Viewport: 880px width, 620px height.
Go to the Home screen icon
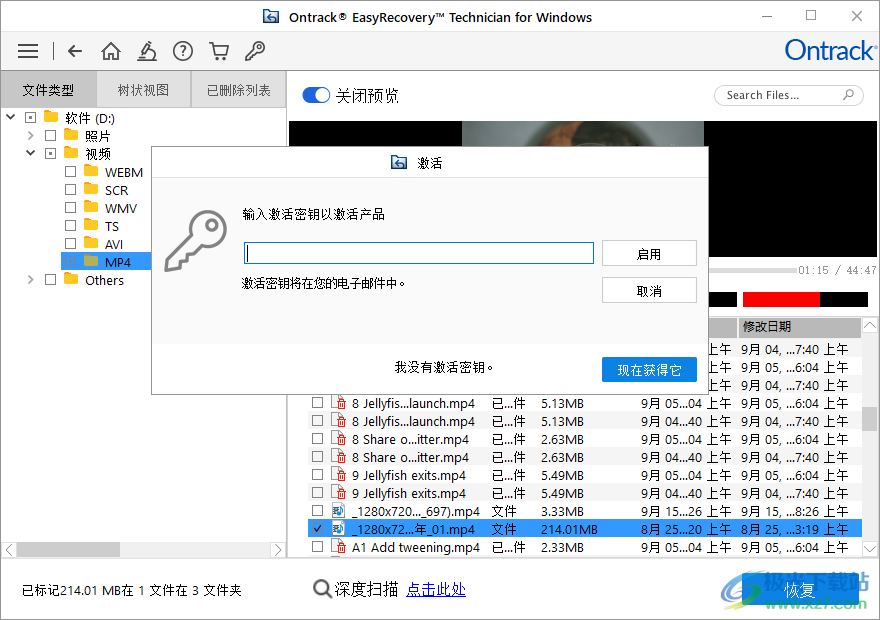coord(111,51)
